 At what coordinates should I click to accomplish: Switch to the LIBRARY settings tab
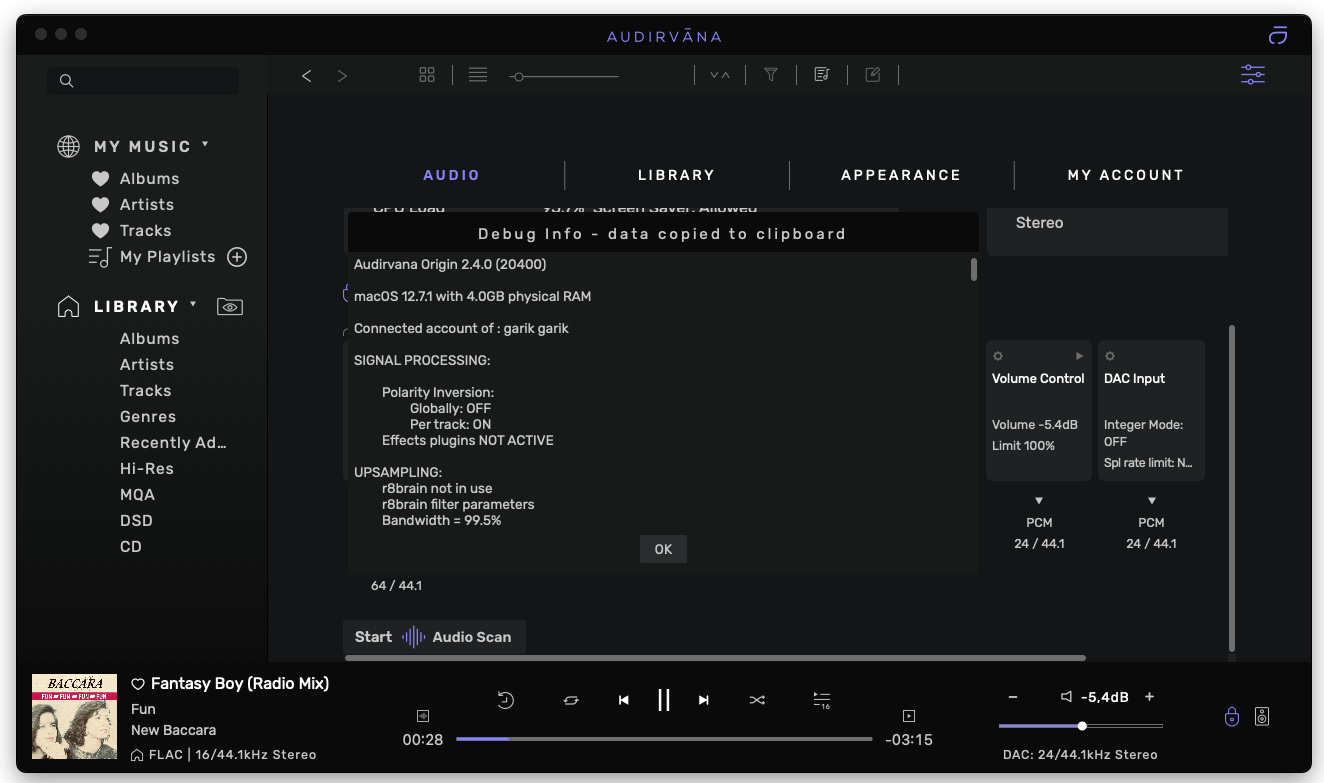(676, 175)
